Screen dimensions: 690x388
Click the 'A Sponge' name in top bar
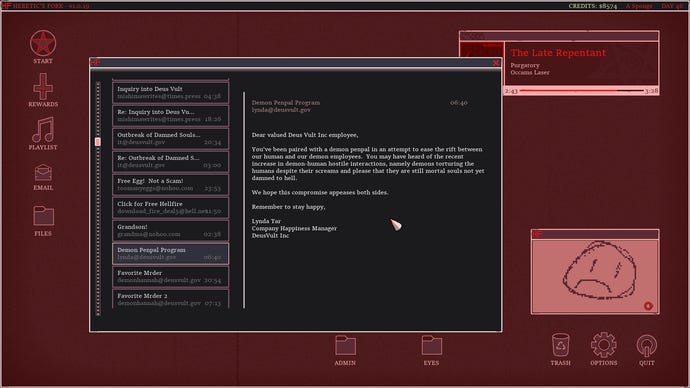pyautogui.click(x=639, y=6)
